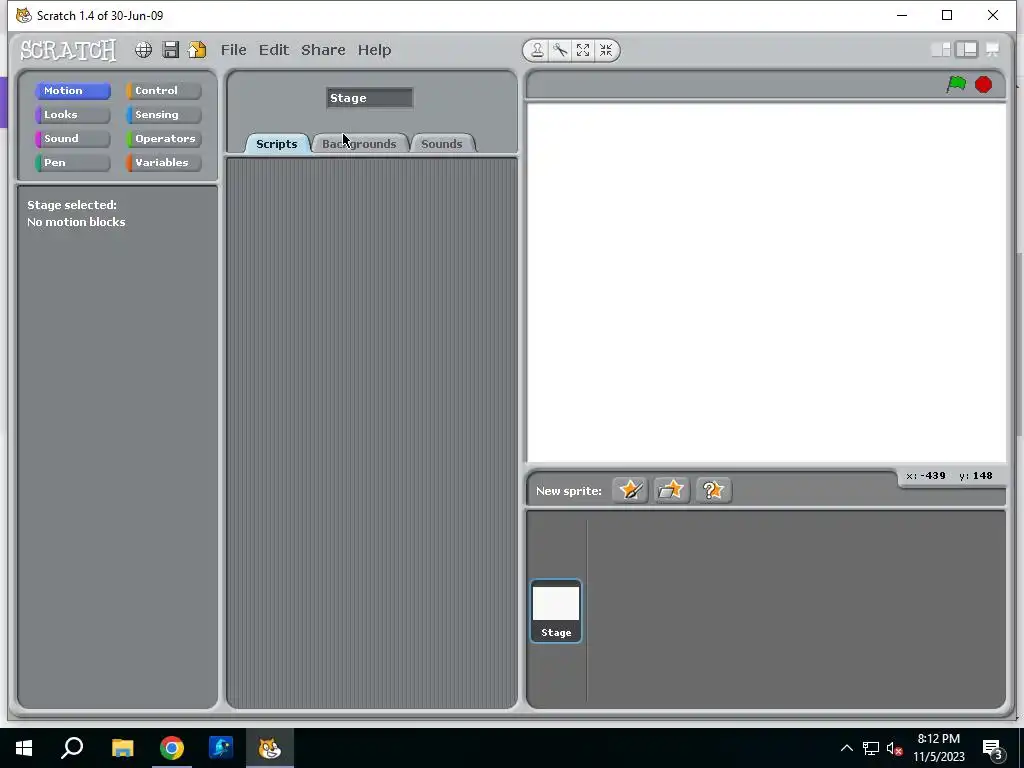Viewport: 1024px width, 768px height.
Task: Open the network status icon
Action: pyautogui.click(x=871, y=748)
